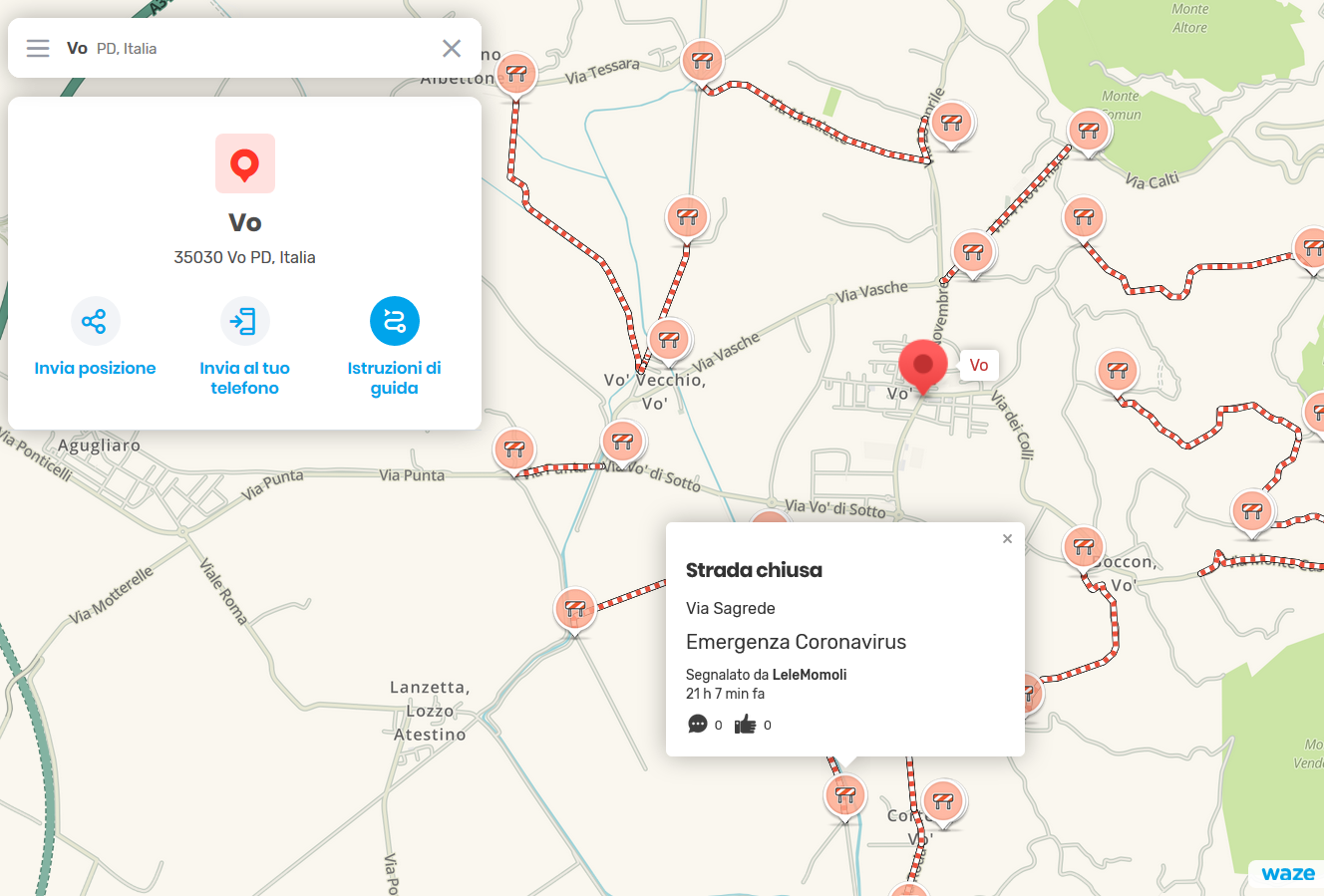Click the Istruzioni di guida label
Screen dimensions: 1324x896
click(x=395, y=378)
